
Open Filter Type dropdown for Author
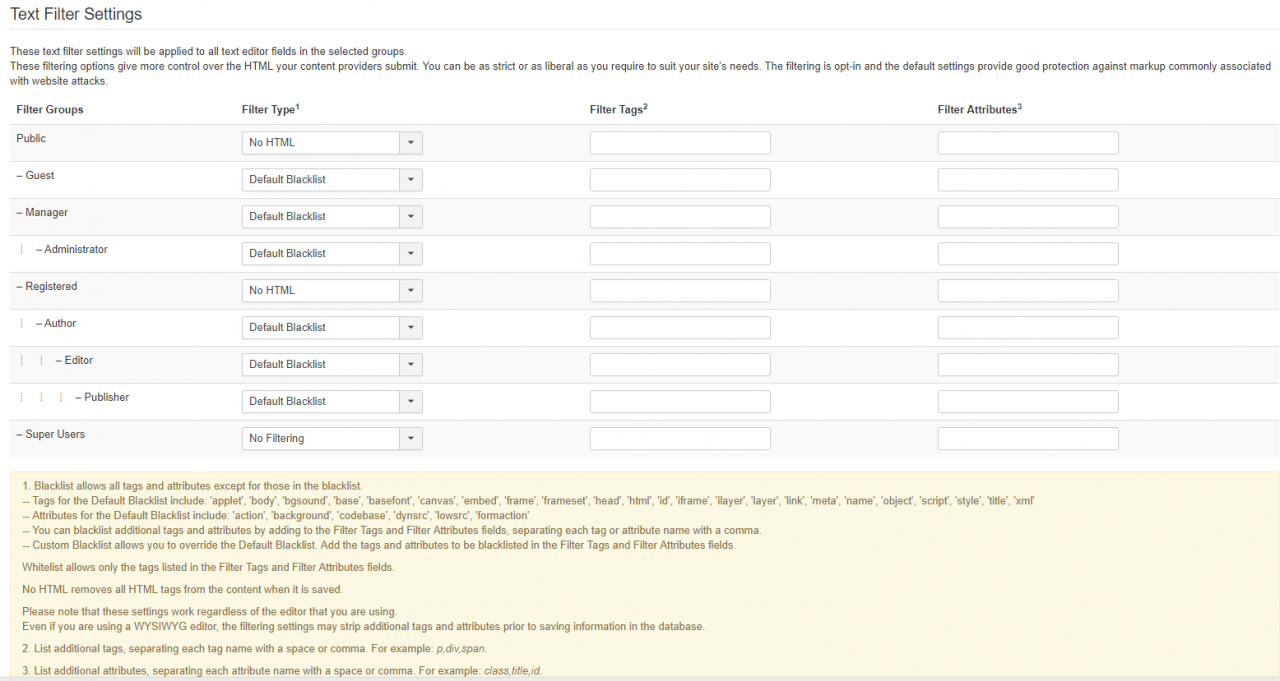pyautogui.click(x=332, y=328)
